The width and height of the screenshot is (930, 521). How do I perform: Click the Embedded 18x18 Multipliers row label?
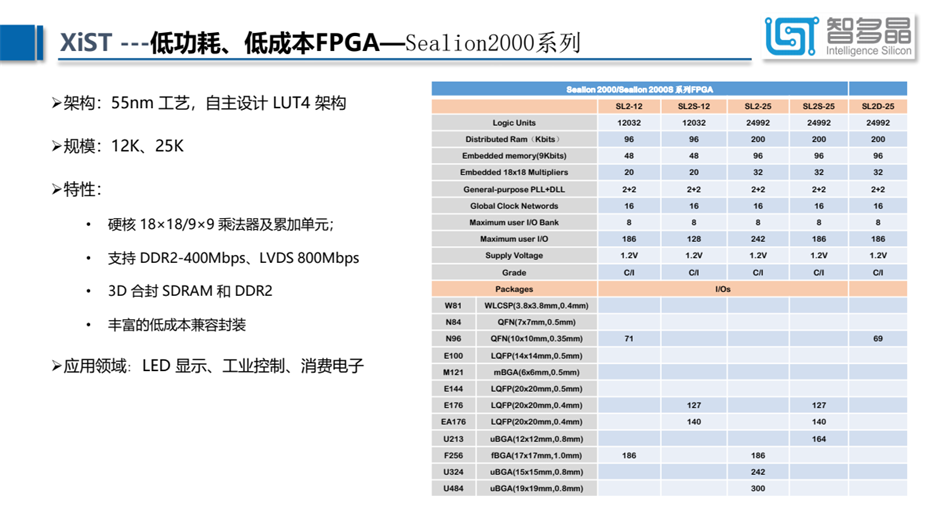(x=513, y=173)
